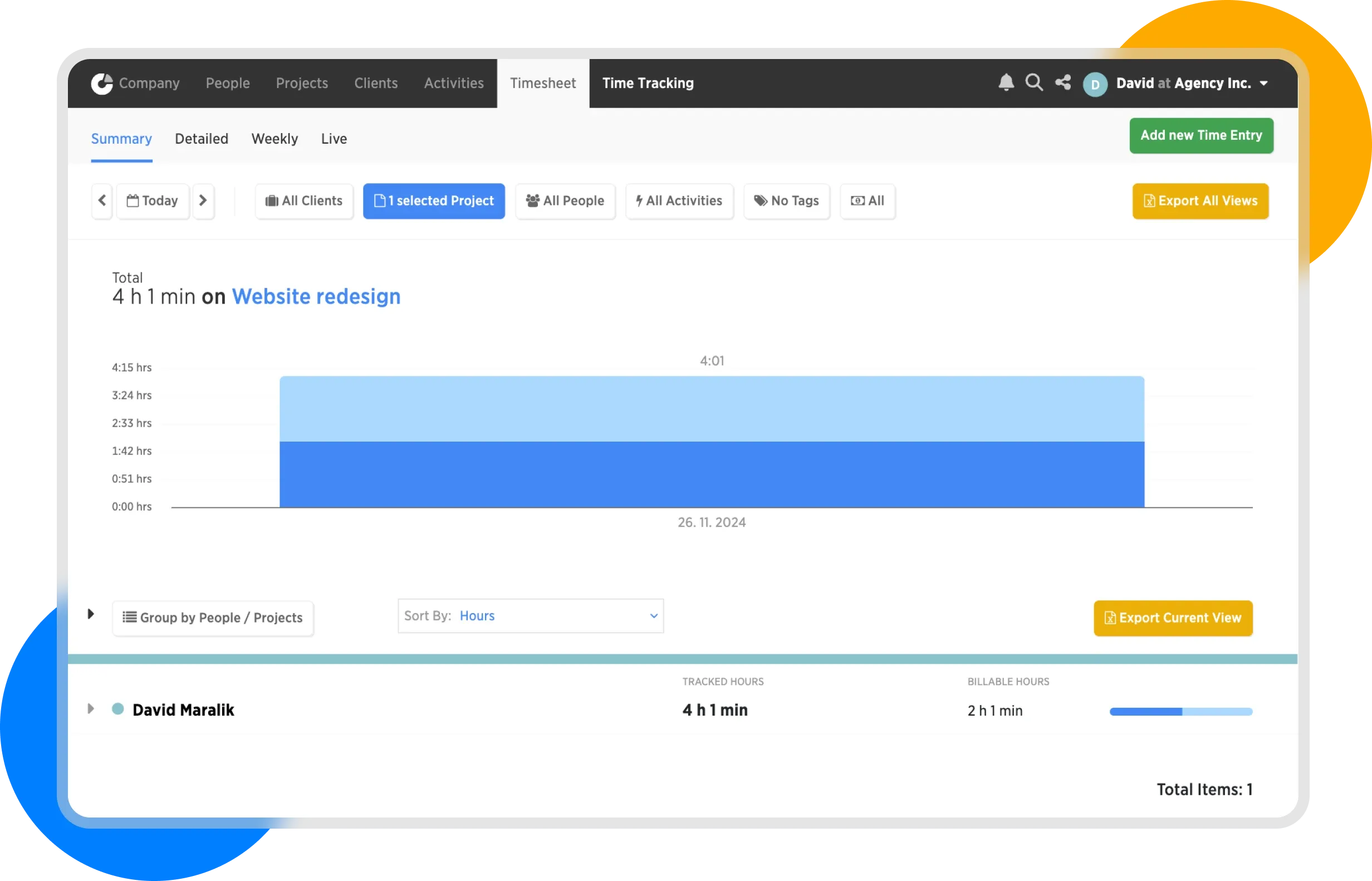Open the Sort By Hours dropdown
The height and width of the screenshot is (881, 1372).
click(x=530, y=615)
